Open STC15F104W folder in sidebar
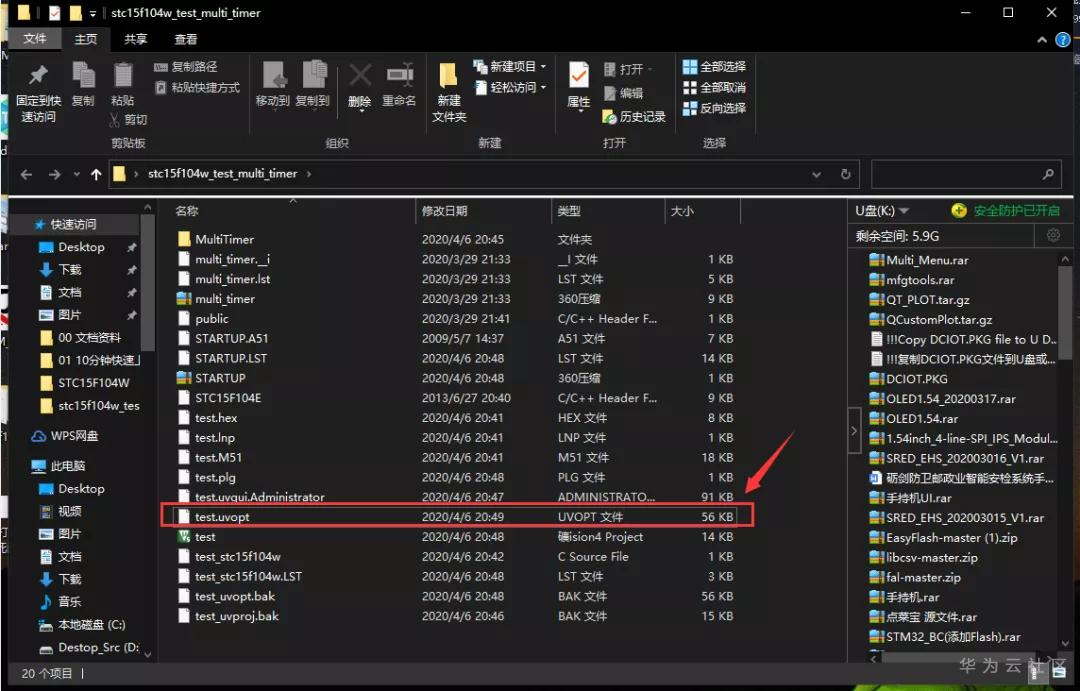Image resolution: width=1080 pixels, height=691 pixels. [93, 383]
